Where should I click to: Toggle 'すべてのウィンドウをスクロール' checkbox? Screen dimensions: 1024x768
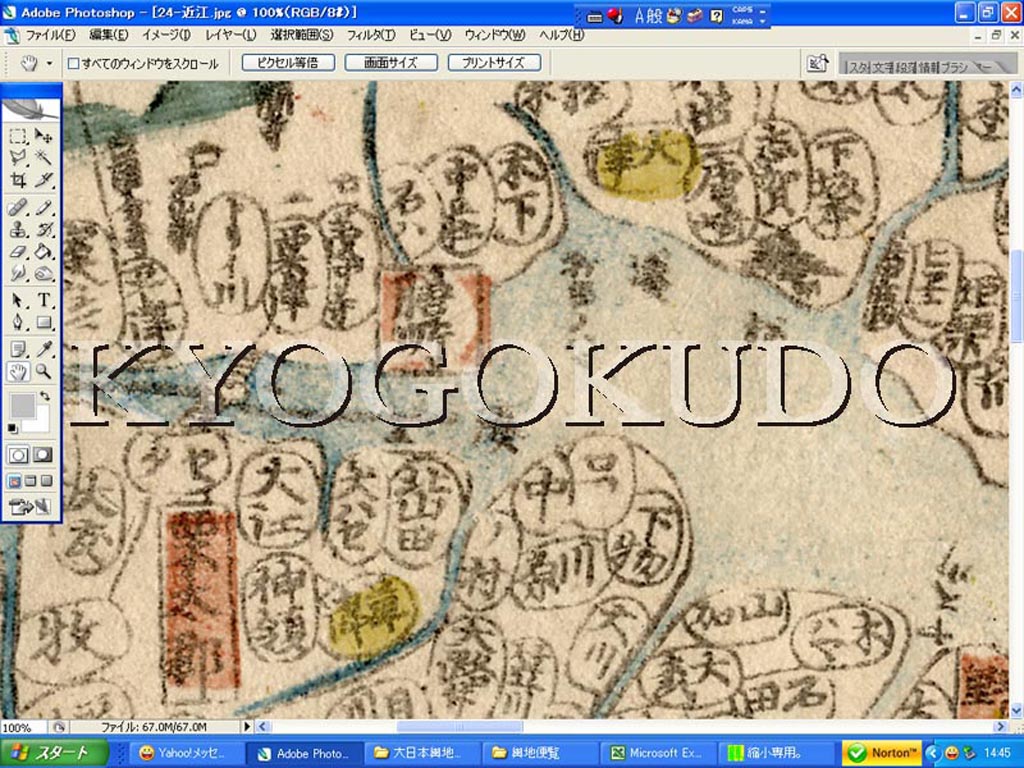tap(74, 63)
